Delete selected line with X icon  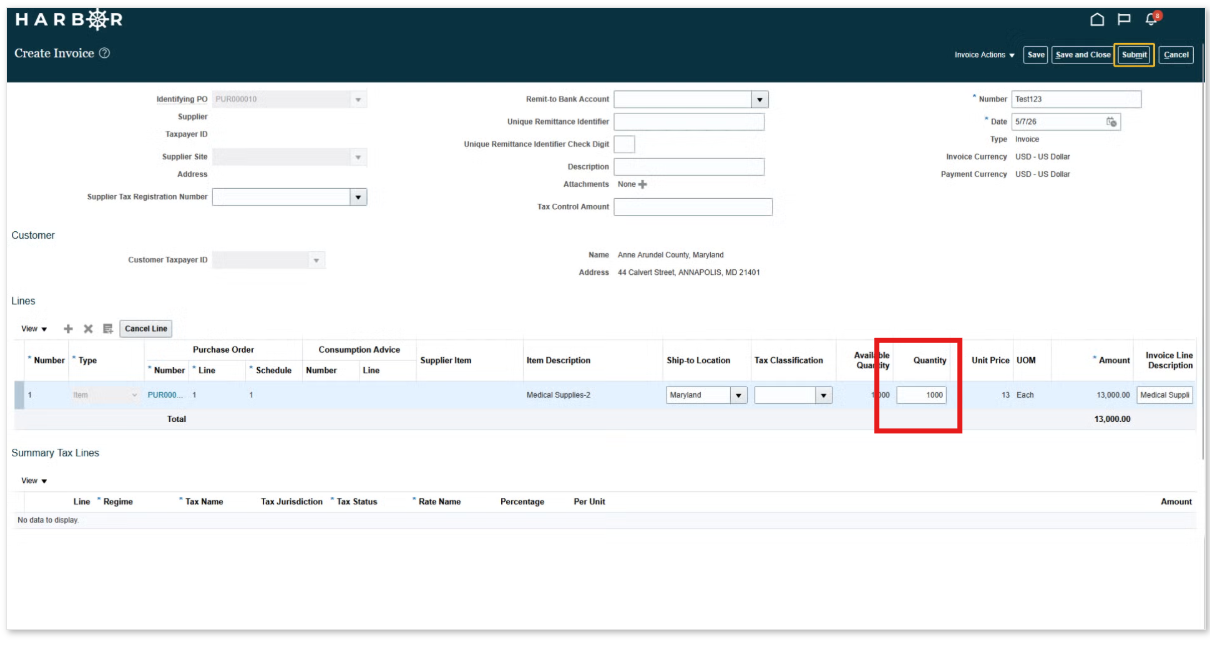coord(88,328)
